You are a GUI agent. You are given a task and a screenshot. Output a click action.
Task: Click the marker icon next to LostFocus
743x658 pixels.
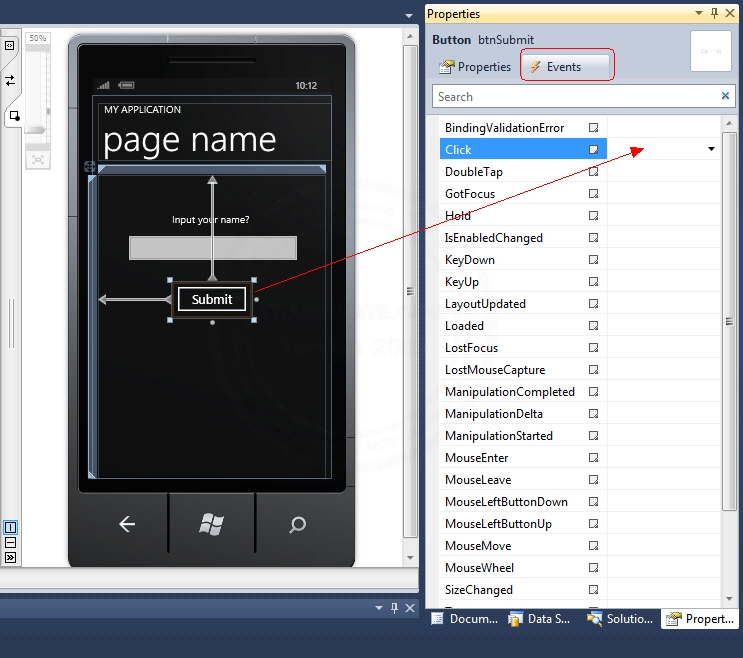(x=593, y=348)
